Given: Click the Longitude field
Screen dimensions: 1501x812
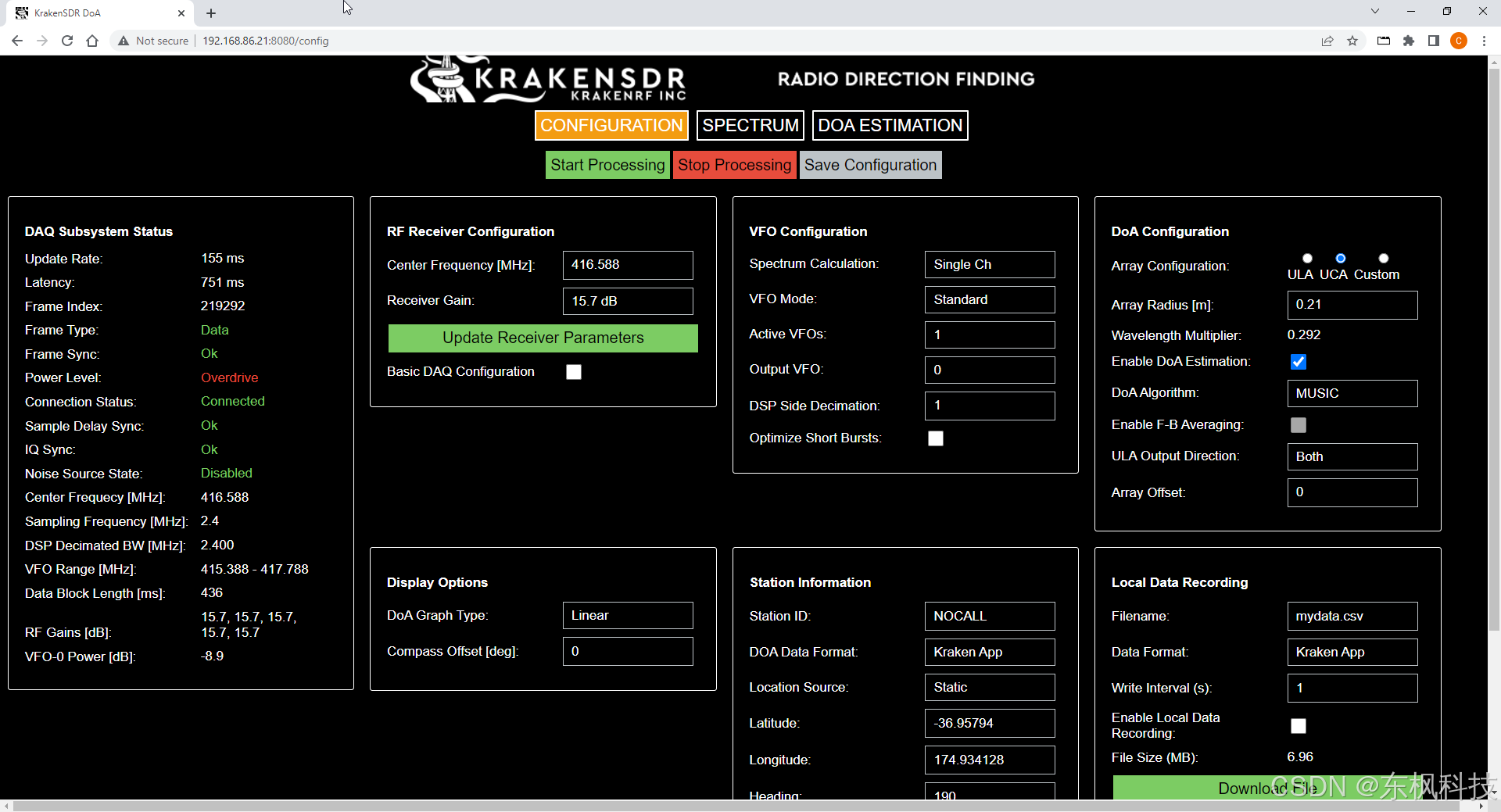Looking at the screenshot, I should [990, 760].
